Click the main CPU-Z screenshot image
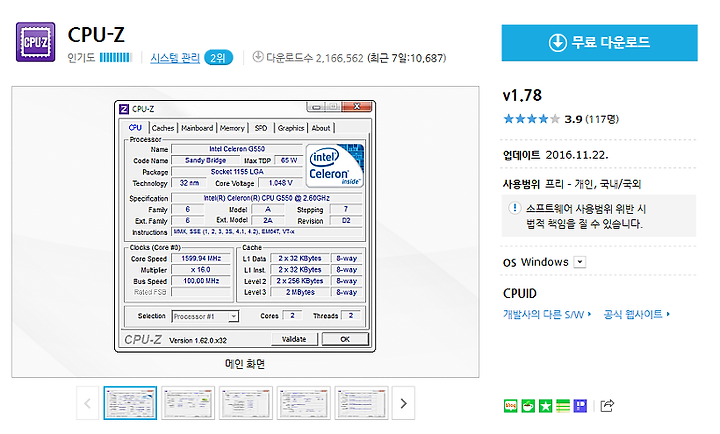 (245, 226)
